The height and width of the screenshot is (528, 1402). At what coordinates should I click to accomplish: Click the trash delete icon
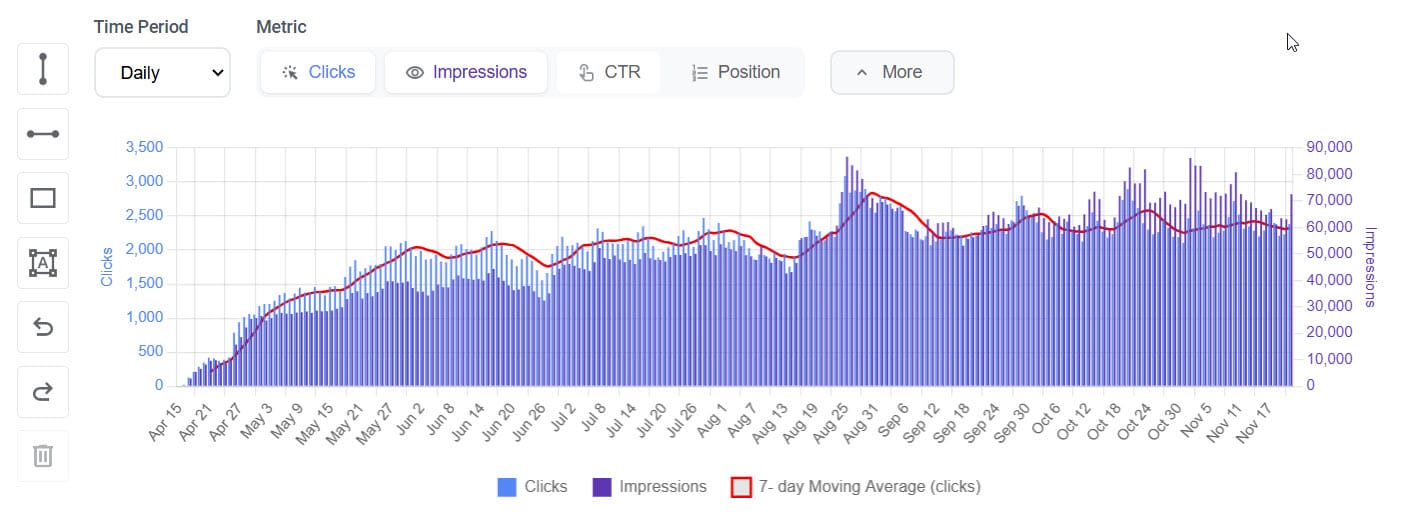point(43,456)
